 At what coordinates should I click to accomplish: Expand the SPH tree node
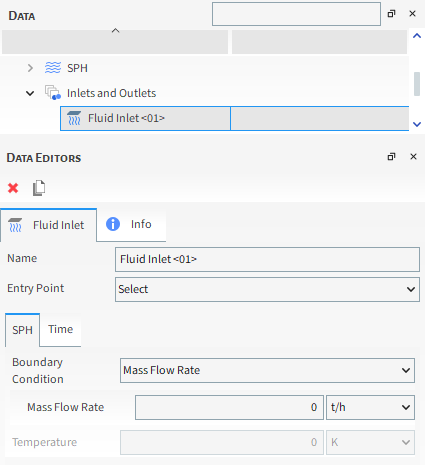point(30,68)
